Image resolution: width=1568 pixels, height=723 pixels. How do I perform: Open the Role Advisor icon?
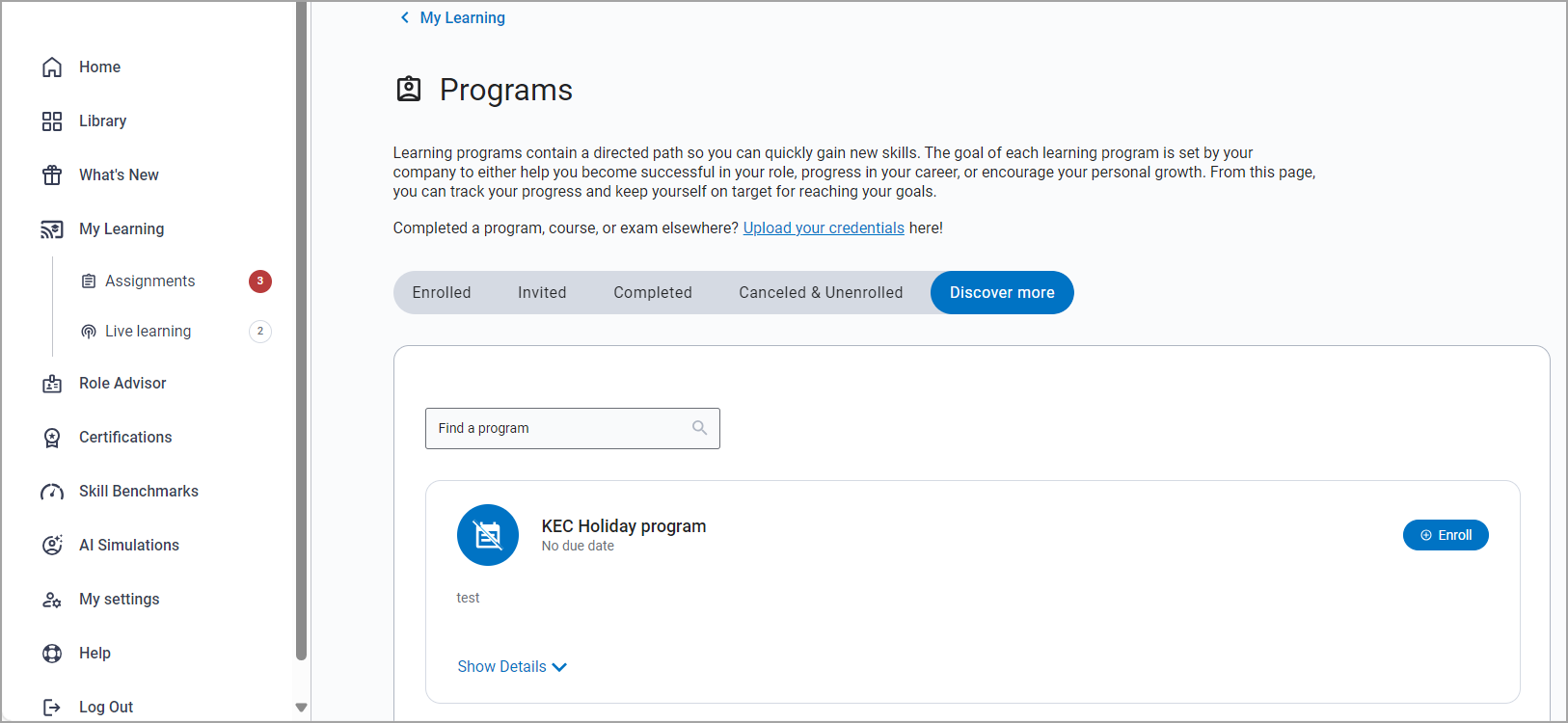point(52,383)
